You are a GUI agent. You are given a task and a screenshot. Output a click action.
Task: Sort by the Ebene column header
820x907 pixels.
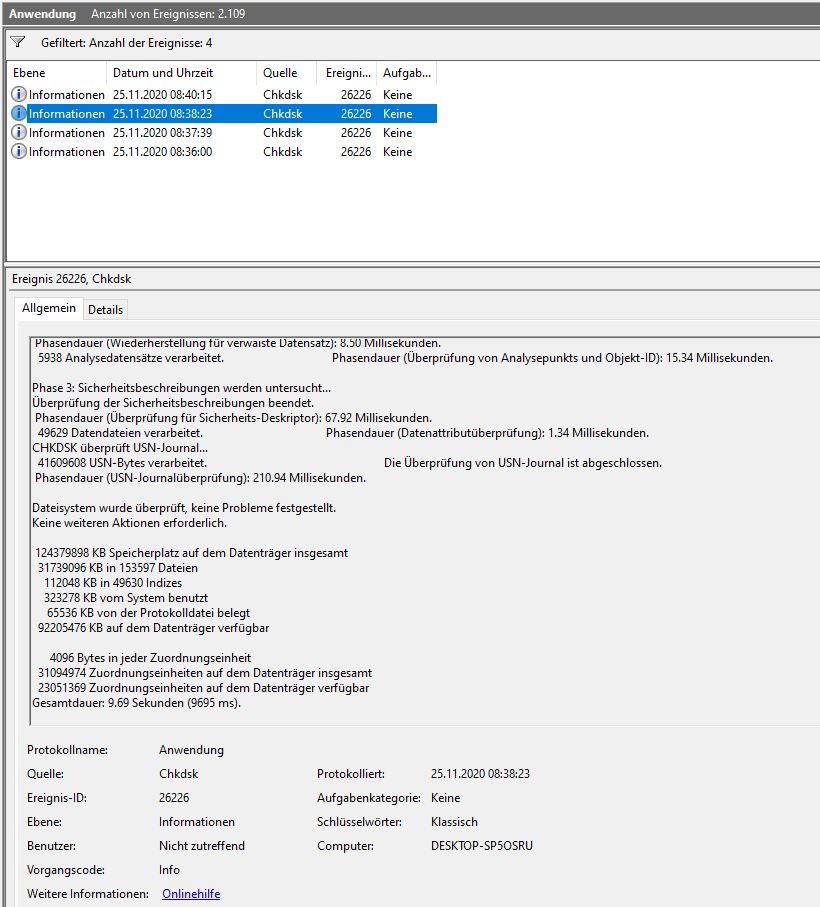[x=56, y=73]
